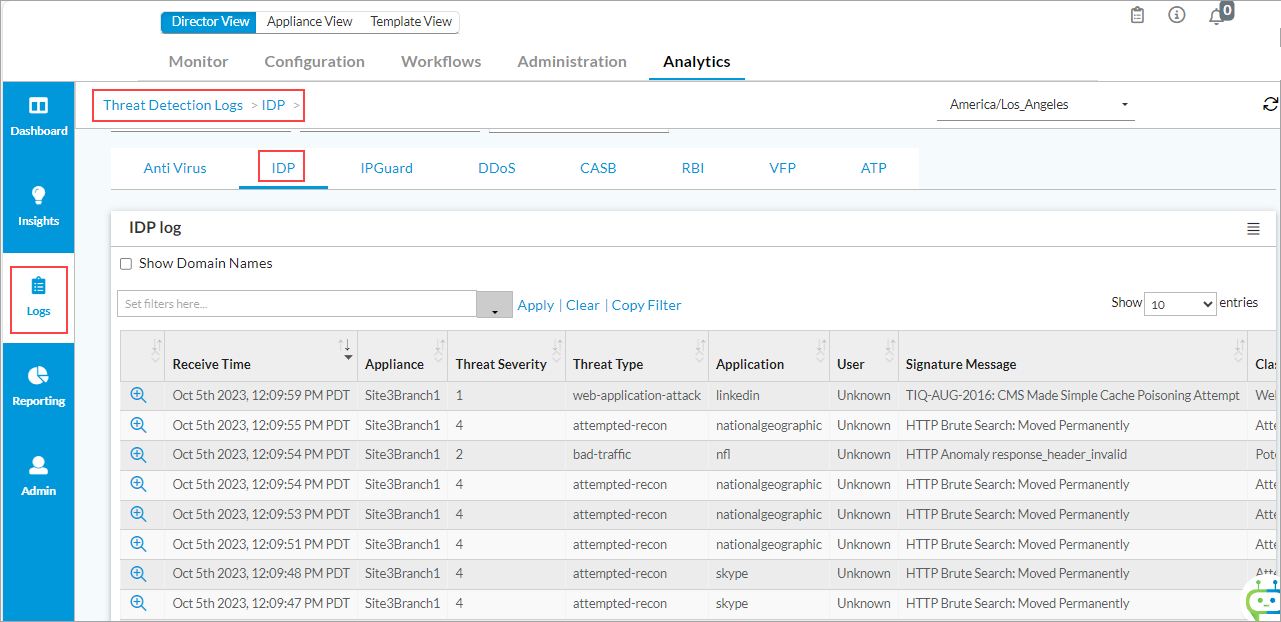Open IDP log hamburger menu
This screenshot has height=622, width=1281.
click(x=1253, y=229)
